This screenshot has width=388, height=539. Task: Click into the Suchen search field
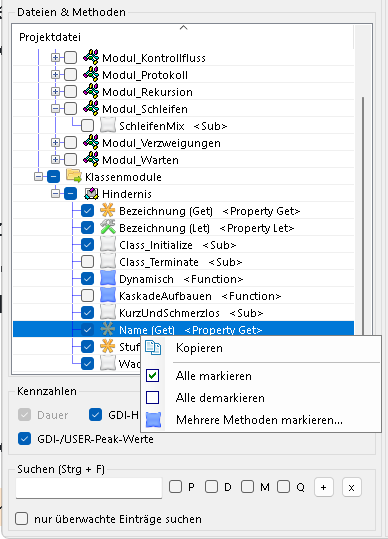coord(89,487)
